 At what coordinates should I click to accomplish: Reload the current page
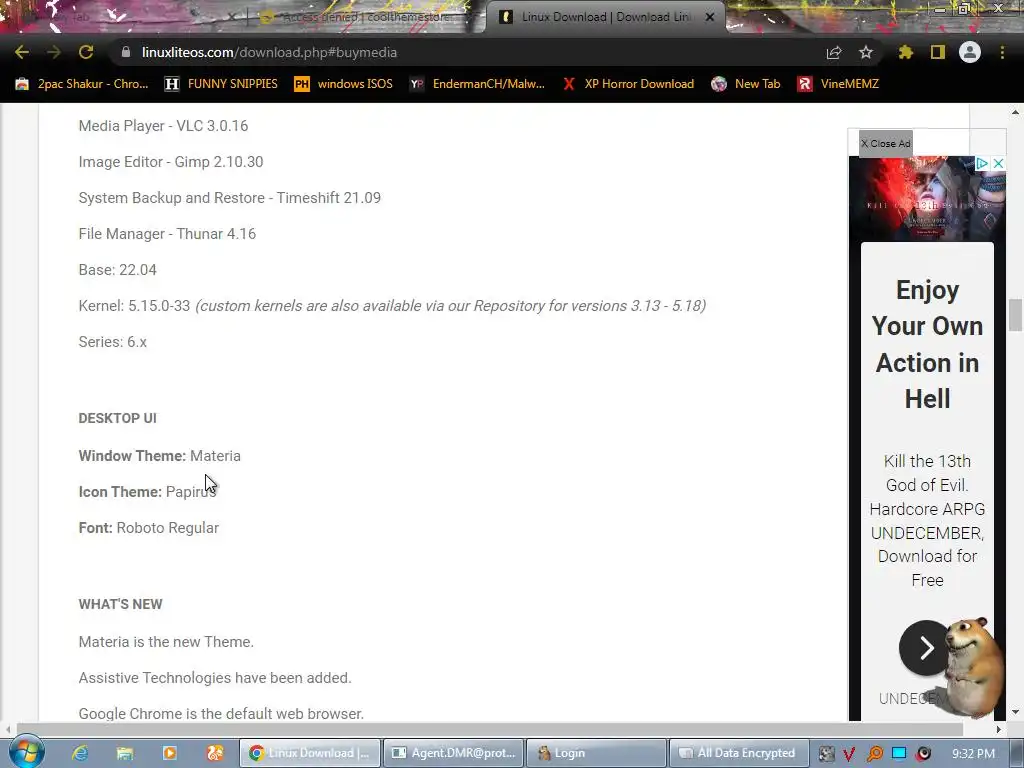point(86,52)
